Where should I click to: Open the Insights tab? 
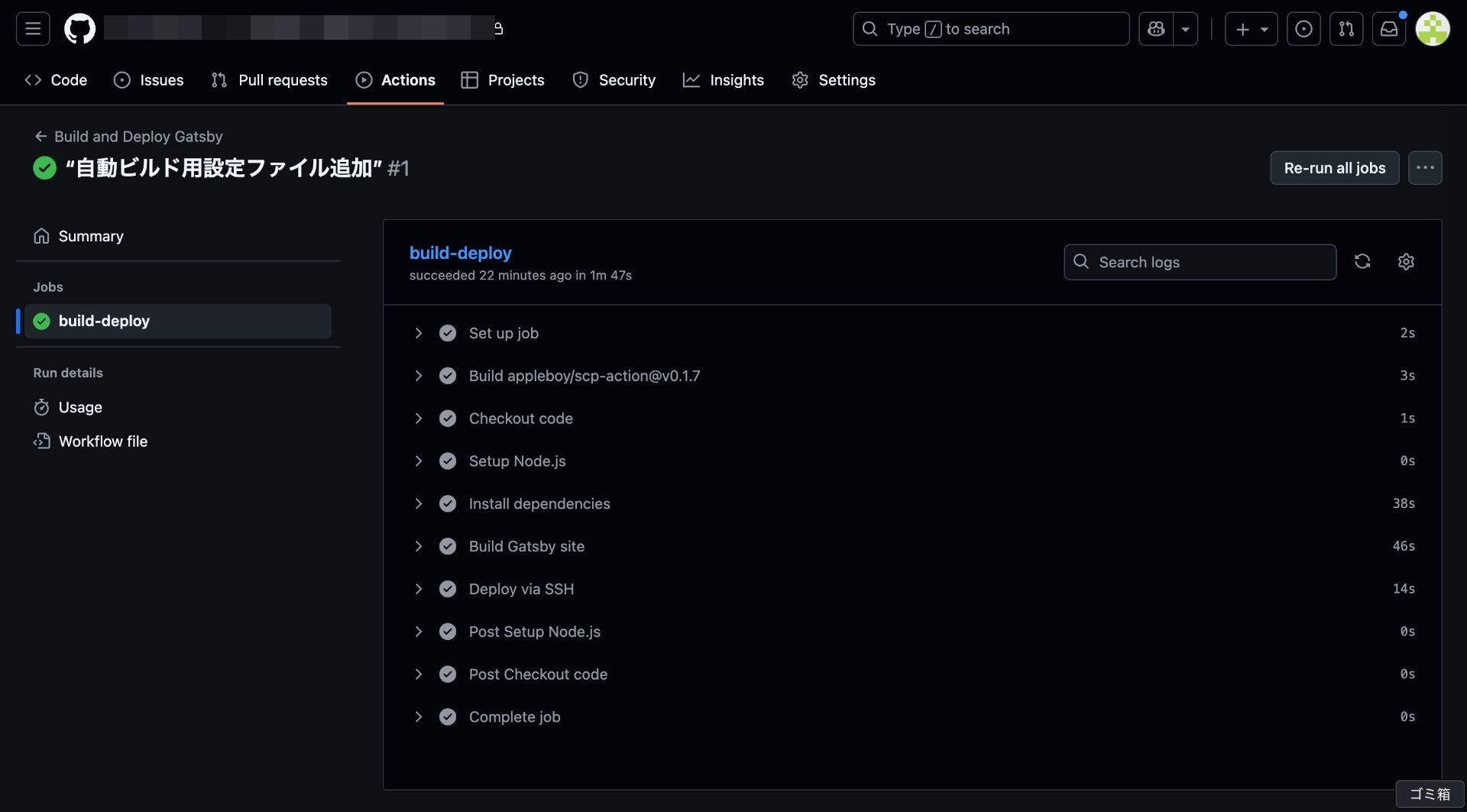[724, 80]
